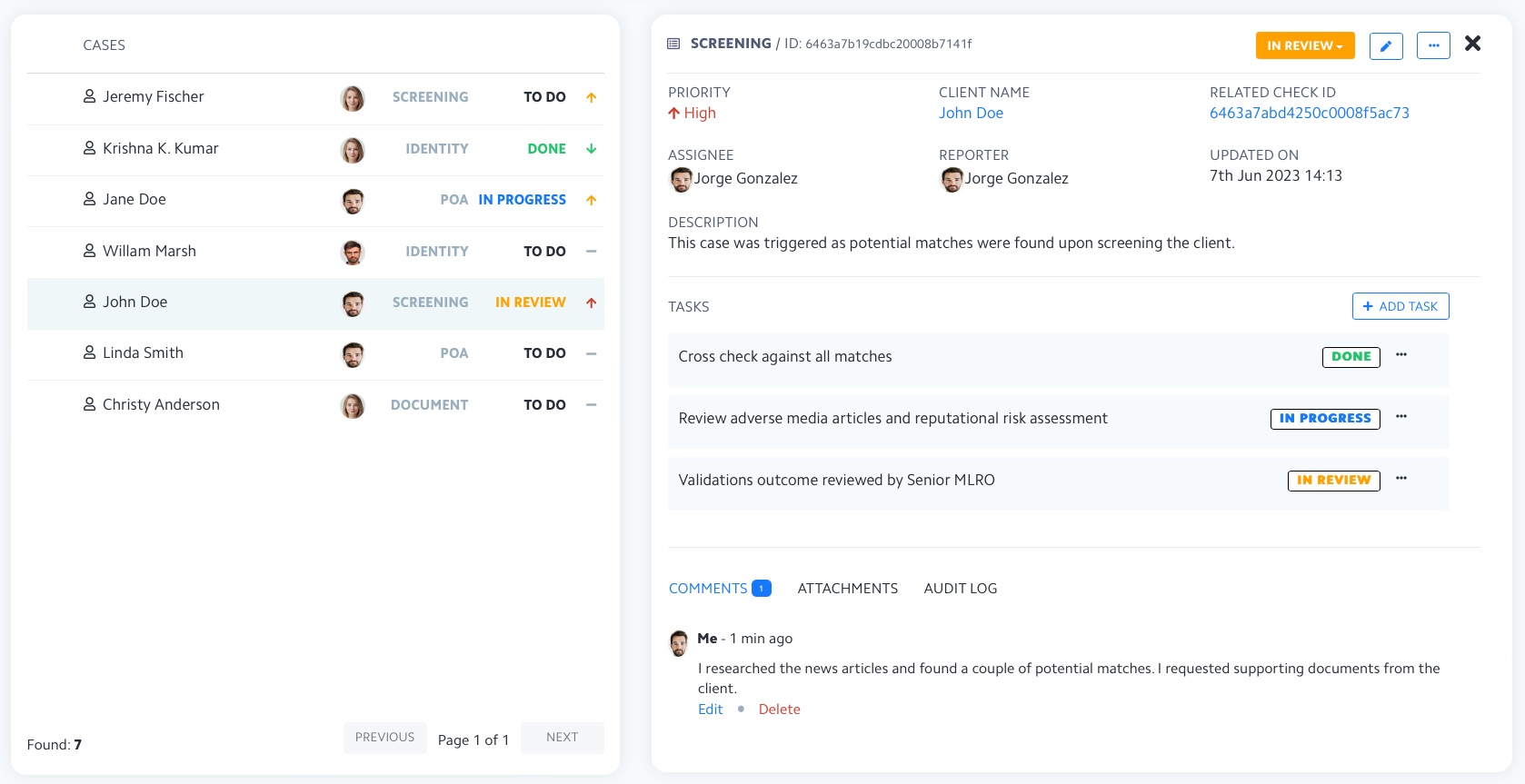Open the related check ID link
Viewport: 1525px width, 784px height.
tap(1309, 114)
